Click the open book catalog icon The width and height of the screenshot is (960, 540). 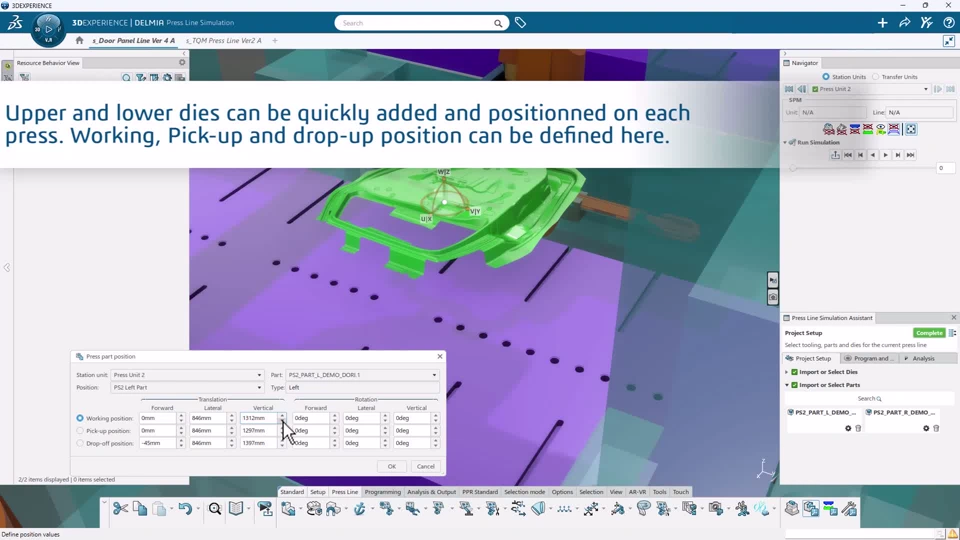[x=236, y=508]
